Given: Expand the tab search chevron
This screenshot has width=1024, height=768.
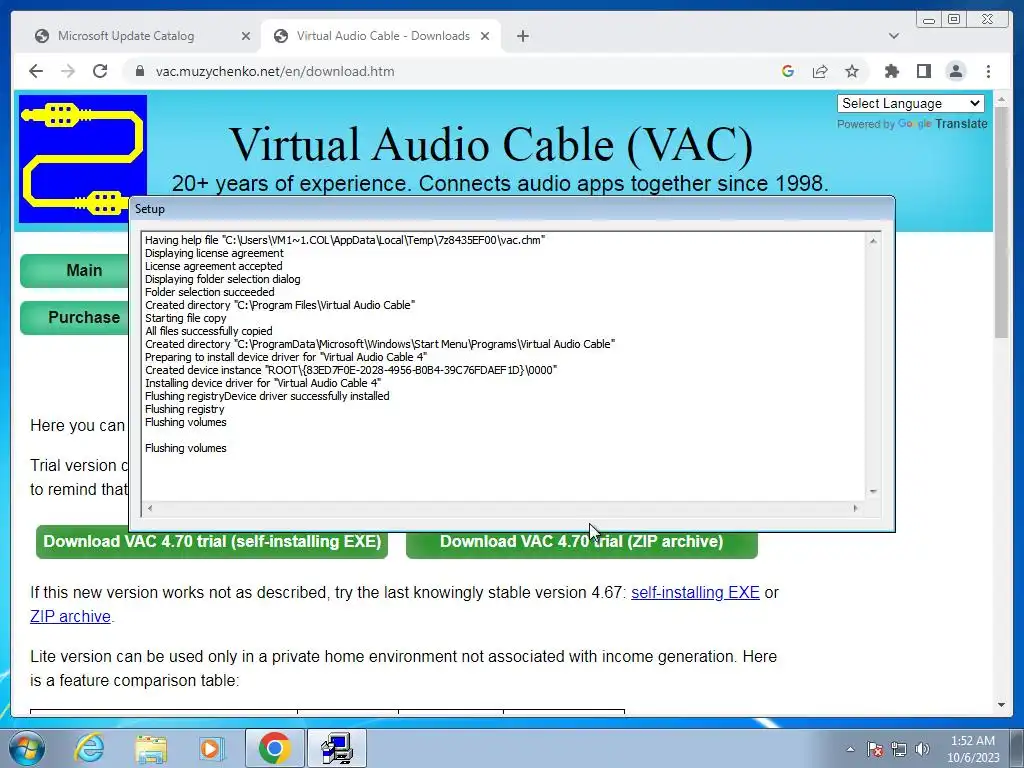Looking at the screenshot, I should click(894, 36).
